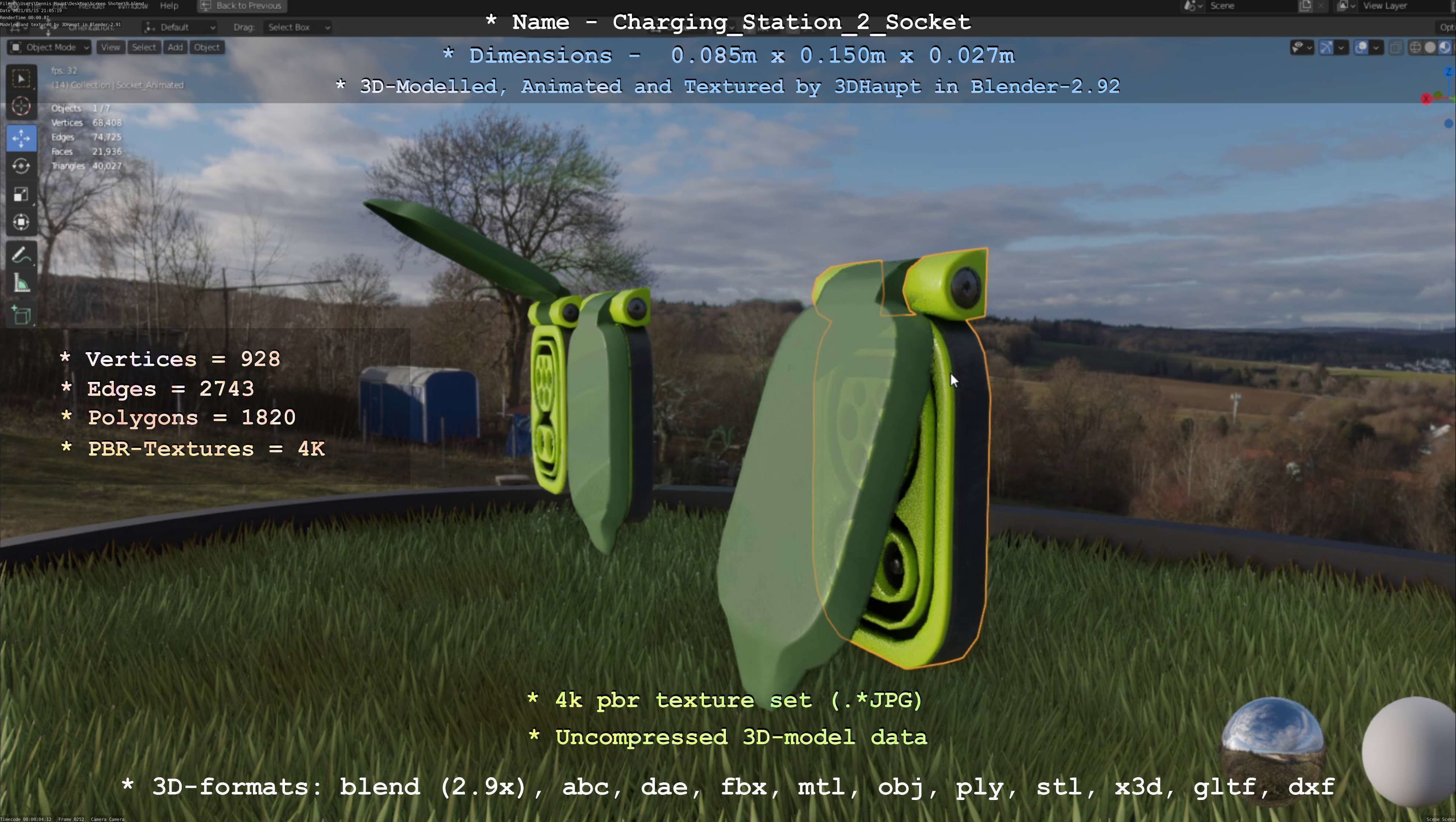1456x822 pixels.
Task: Toggle the Show Gizmo button
Action: coord(1326,47)
